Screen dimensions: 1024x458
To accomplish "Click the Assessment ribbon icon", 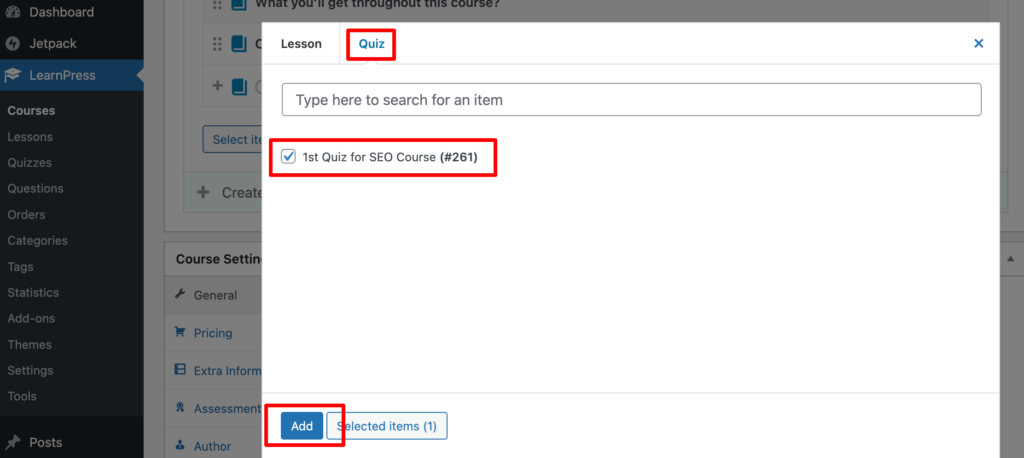I will (x=180, y=408).
